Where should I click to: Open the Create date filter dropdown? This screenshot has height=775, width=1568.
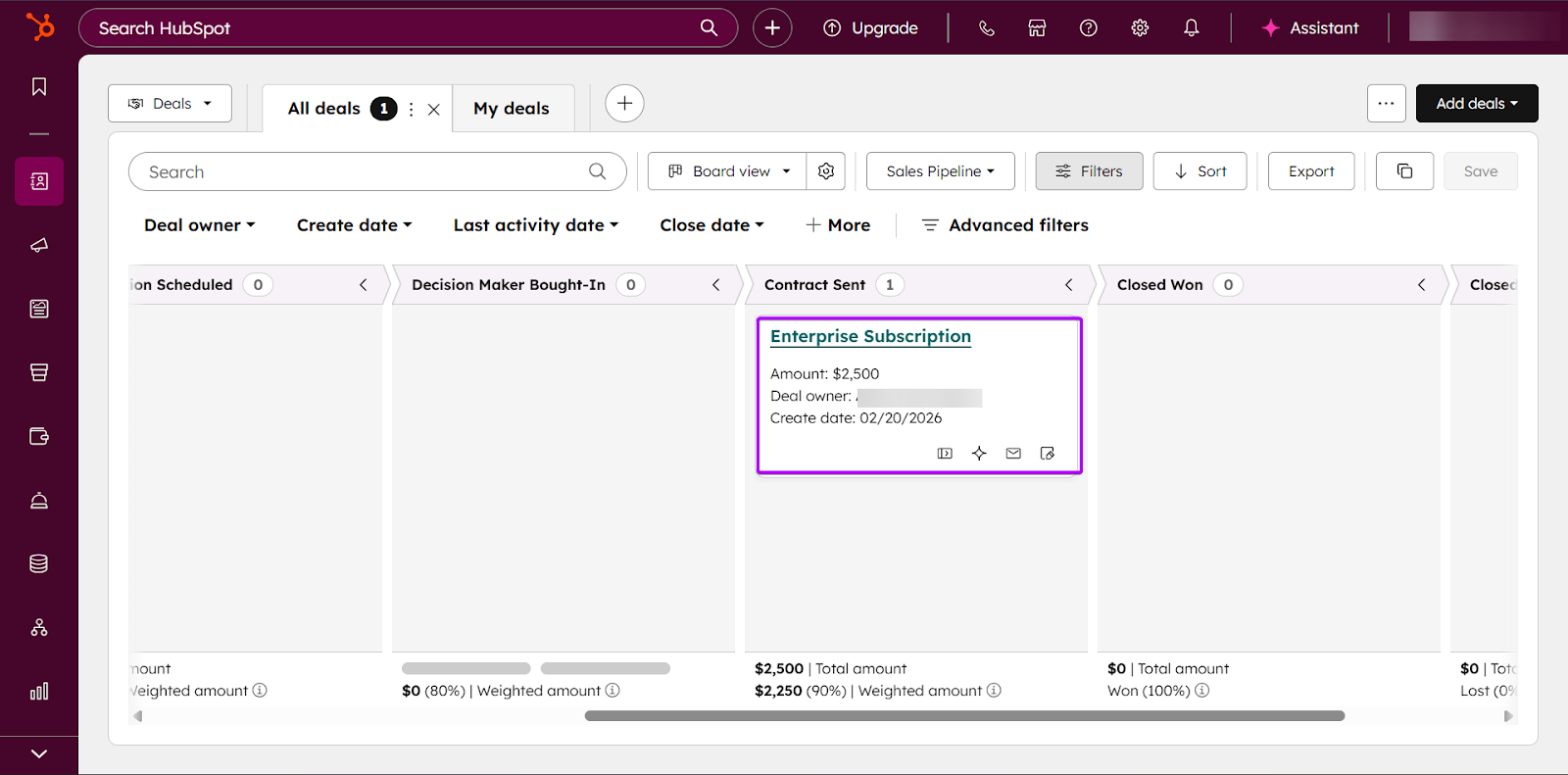pyautogui.click(x=355, y=225)
